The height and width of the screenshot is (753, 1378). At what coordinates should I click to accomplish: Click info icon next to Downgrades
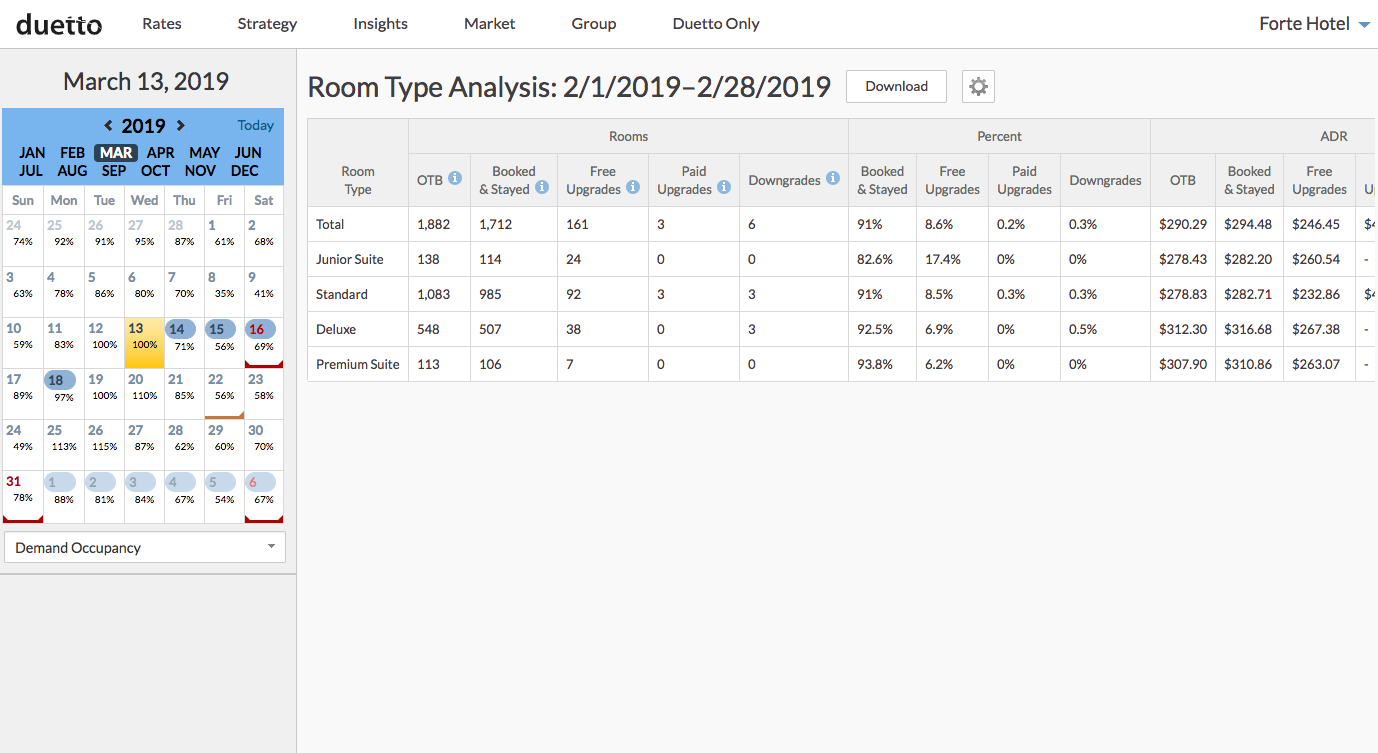tap(833, 179)
